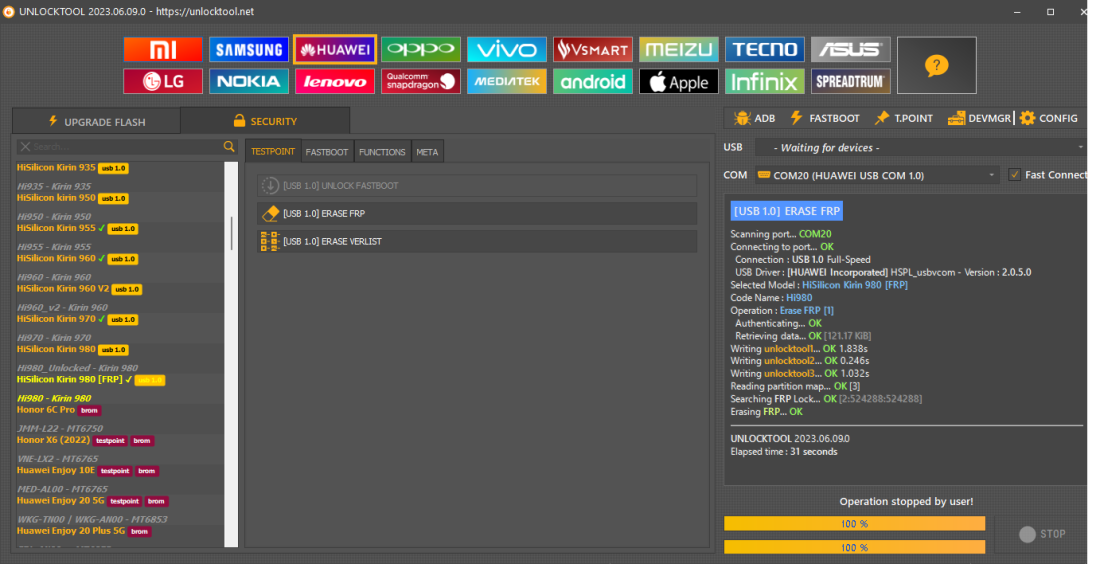Open the Vsmart brand section
This screenshot has height=564, width=1100.
[x=593, y=50]
